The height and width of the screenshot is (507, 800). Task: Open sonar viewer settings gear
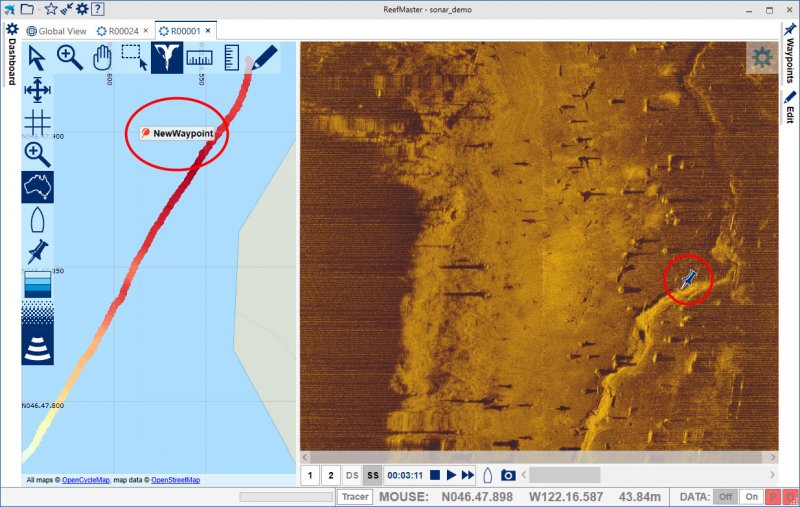(x=762, y=58)
